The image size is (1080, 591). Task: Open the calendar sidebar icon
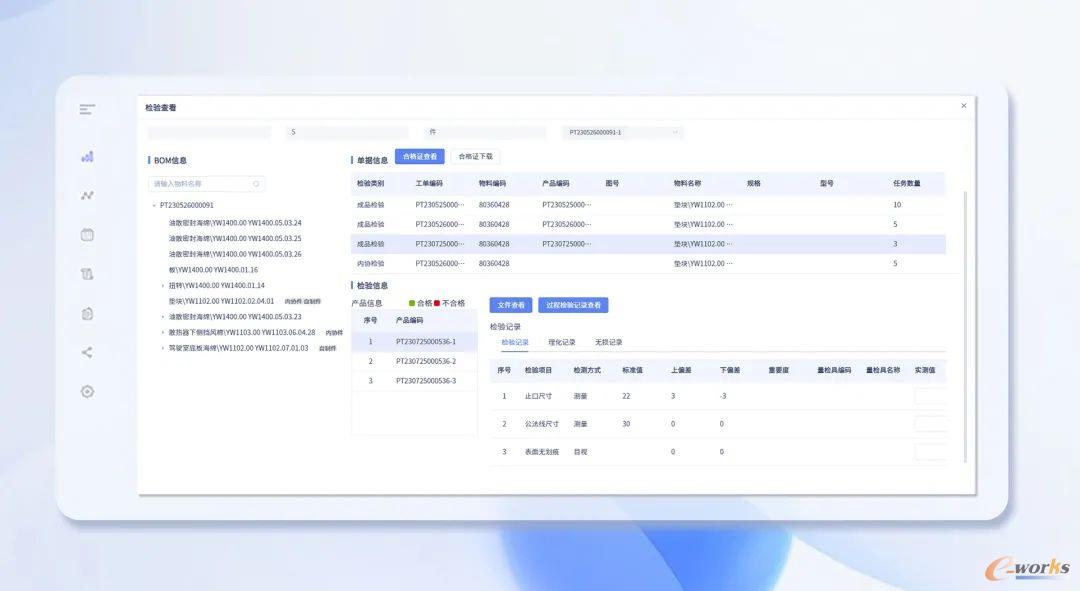[87, 234]
